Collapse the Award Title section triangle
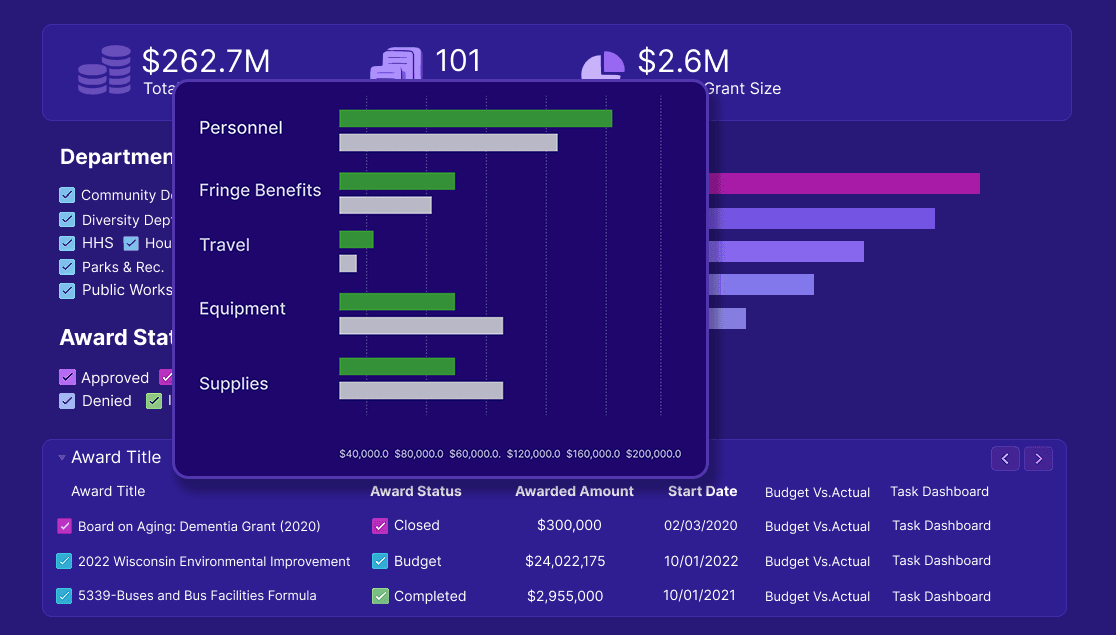 point(62,458)
